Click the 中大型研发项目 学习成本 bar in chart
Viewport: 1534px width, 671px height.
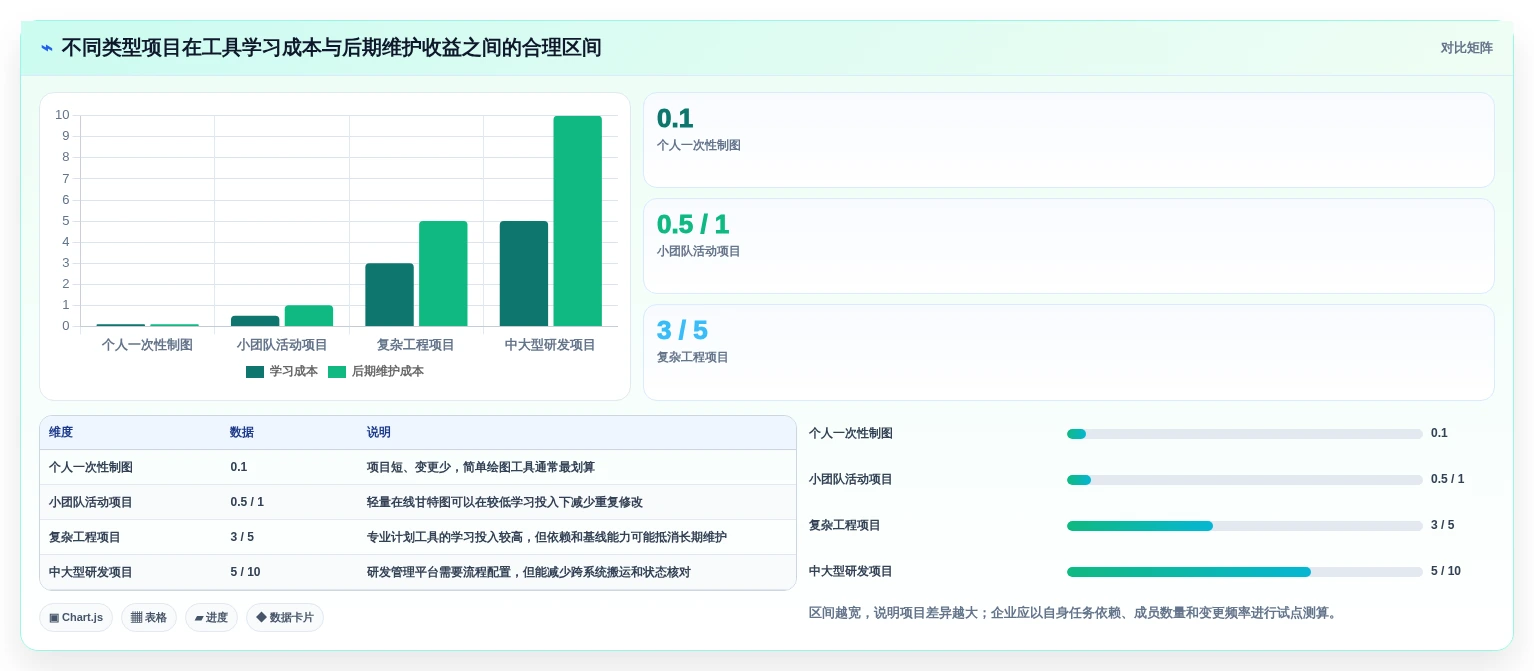pyautogui.click(x=524, y=274)
